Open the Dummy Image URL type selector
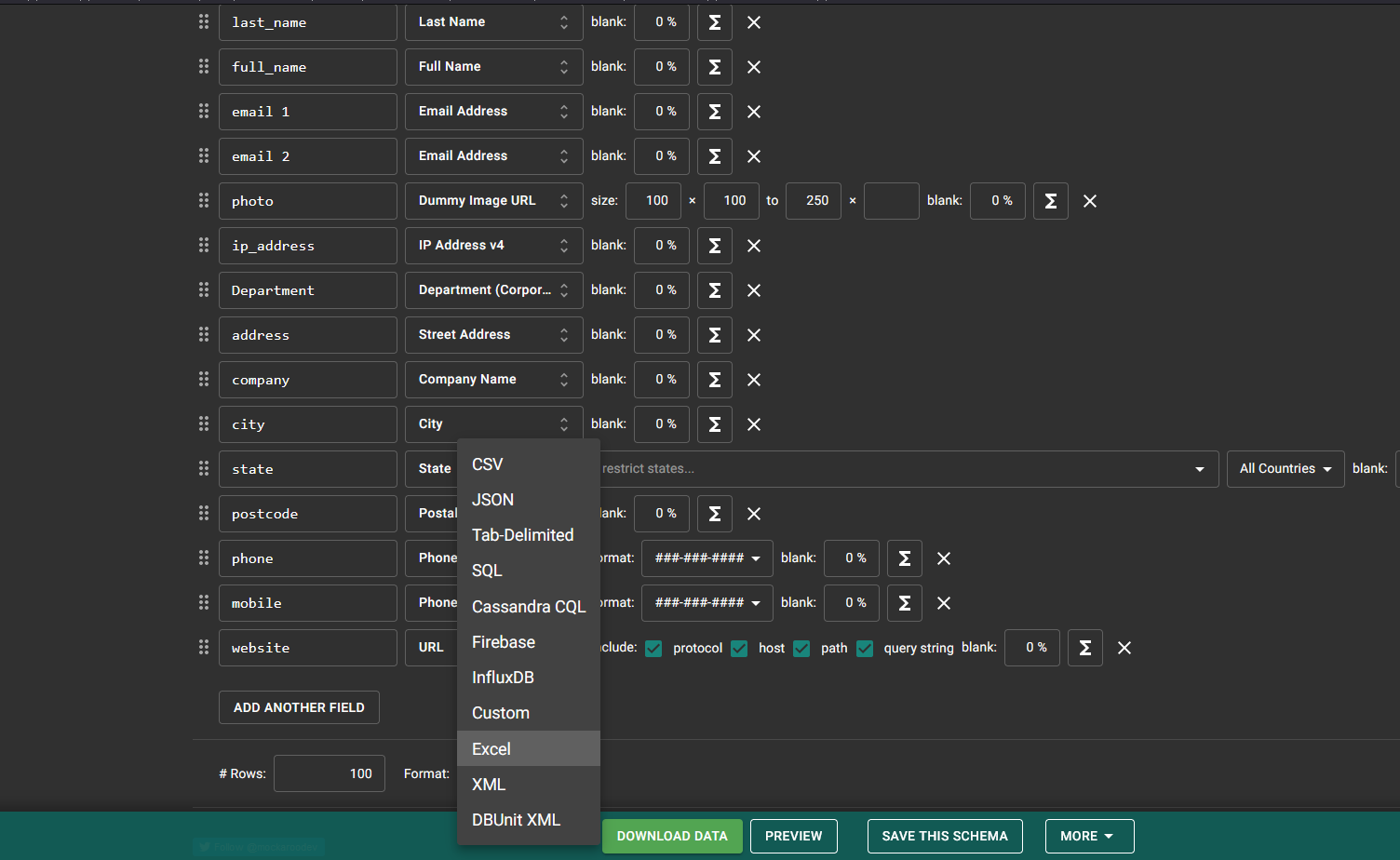Screen dimensions: 1400x860 coord(494,201)
